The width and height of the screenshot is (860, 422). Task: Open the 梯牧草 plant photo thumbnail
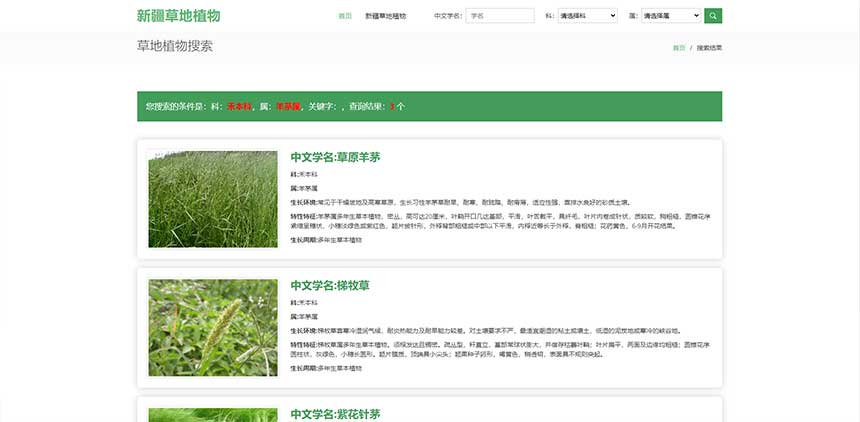(213, 327)
